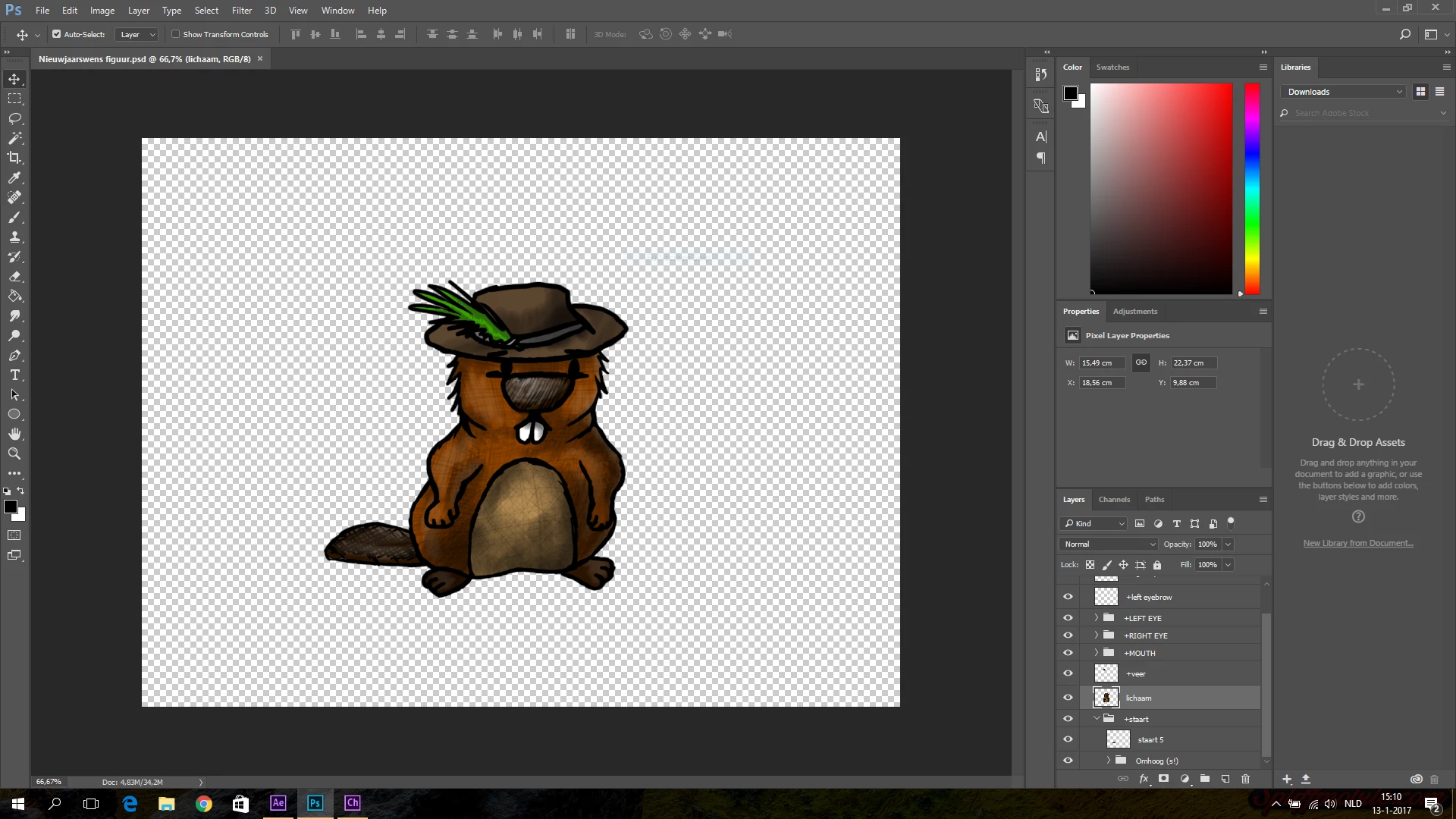
Task: Enable Show Transform Controls
Action: [x=176, y=34]
